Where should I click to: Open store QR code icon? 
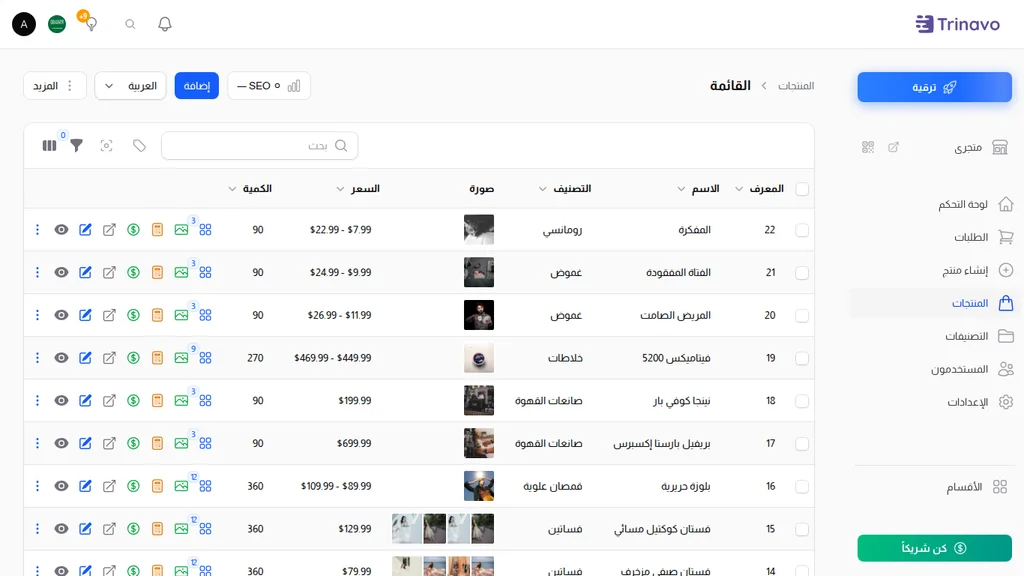[x=868, y=148]
